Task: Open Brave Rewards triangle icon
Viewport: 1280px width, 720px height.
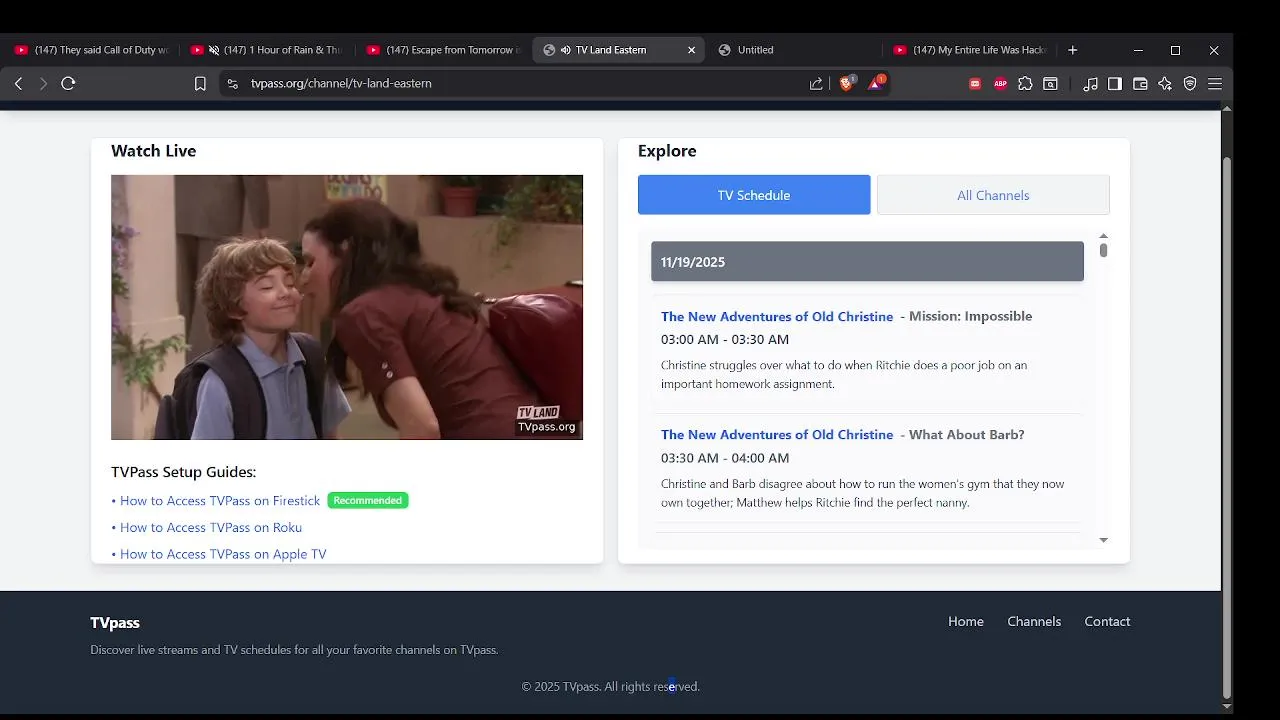Action: coord(875,84)
